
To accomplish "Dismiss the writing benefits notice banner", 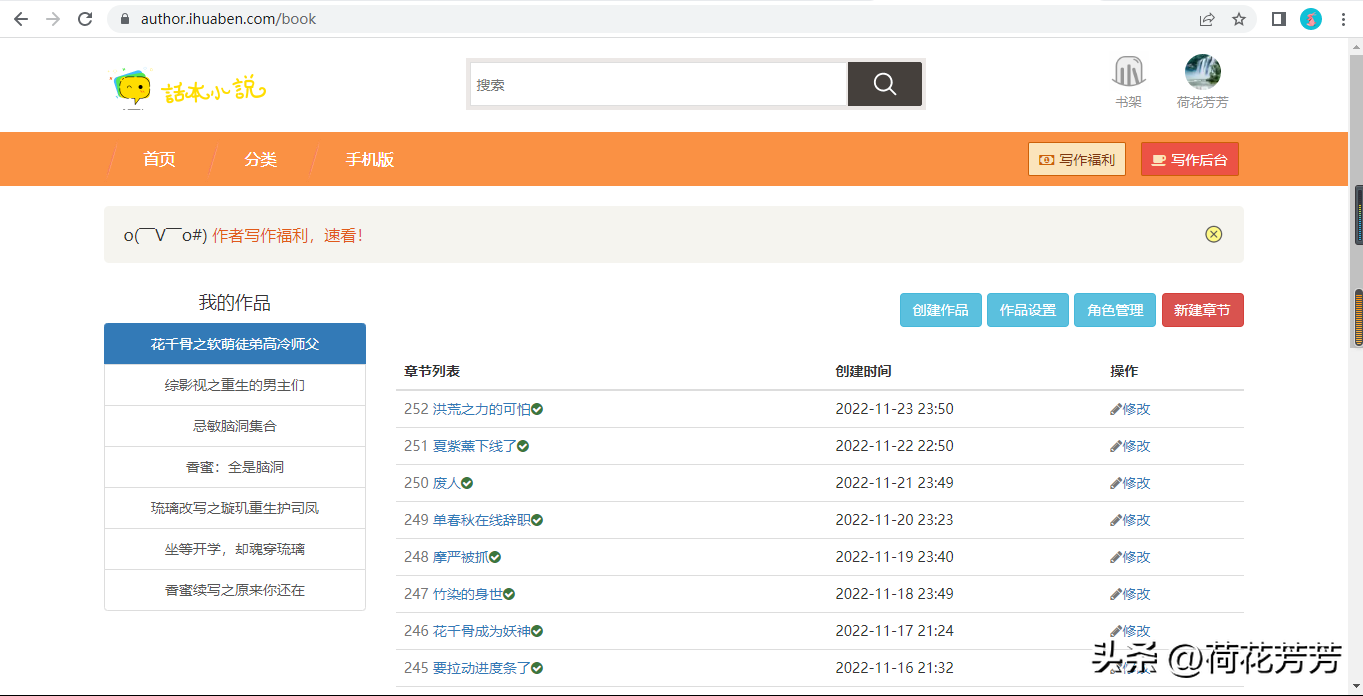I will point(1213,234).
